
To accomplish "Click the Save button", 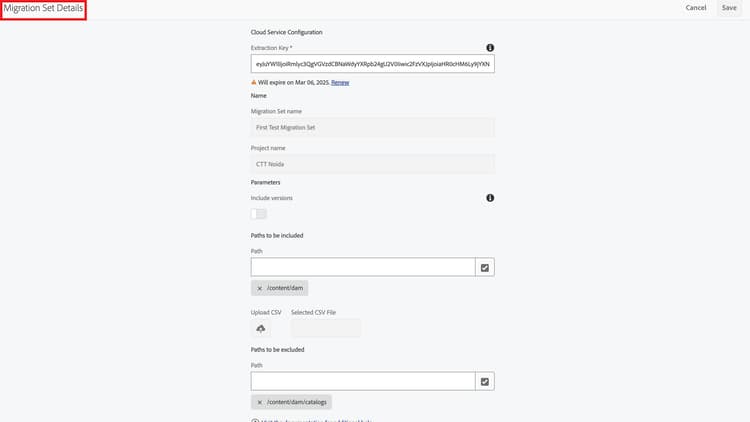I will 729,8.
